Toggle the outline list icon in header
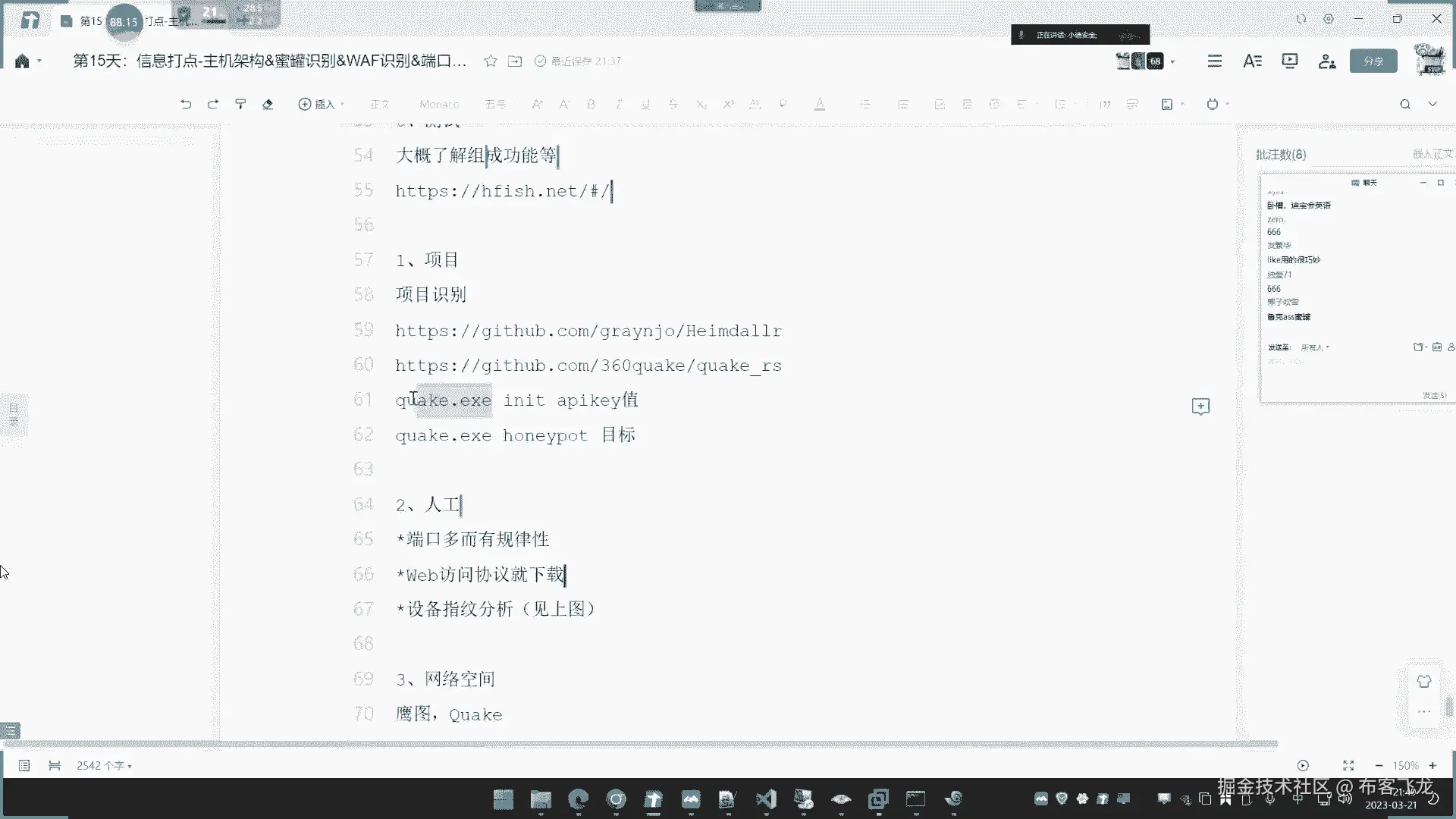The height and width of the screenshot is (819, 1456). (x=1215, y=61)
